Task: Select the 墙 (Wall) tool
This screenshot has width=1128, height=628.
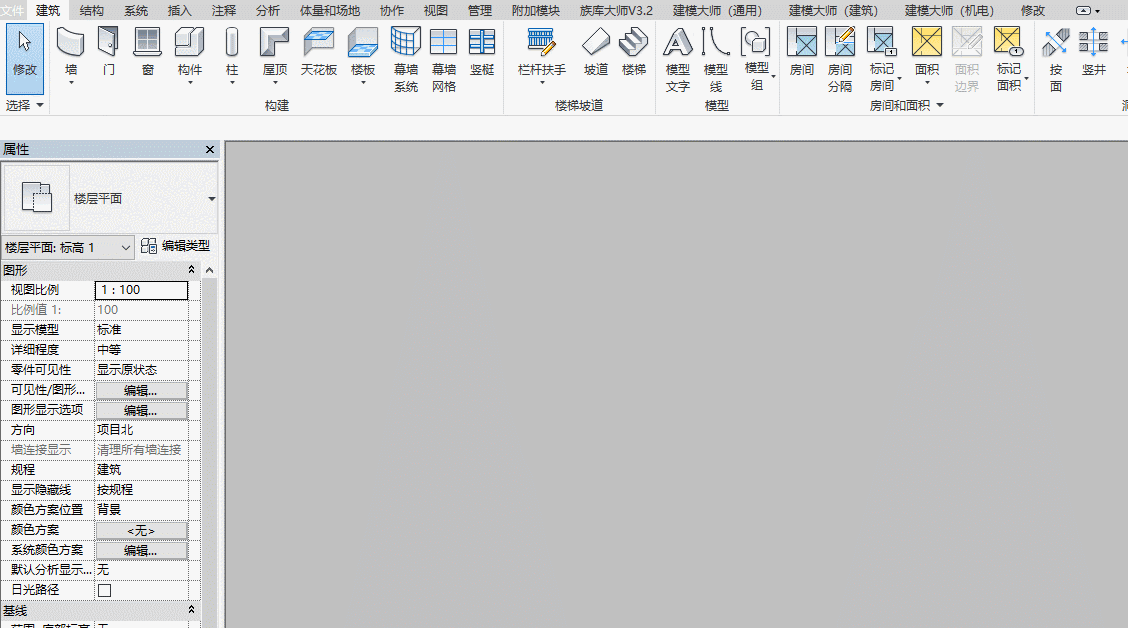Action: pyautogui.click(x=70, y=55)
